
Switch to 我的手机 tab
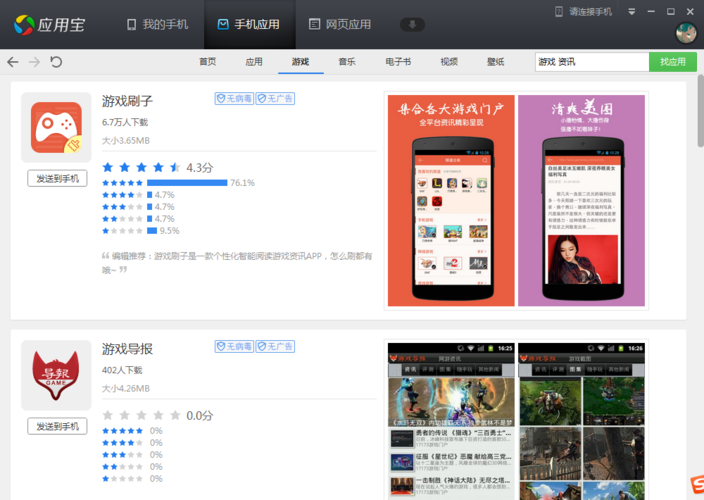(x=156, y=24)
